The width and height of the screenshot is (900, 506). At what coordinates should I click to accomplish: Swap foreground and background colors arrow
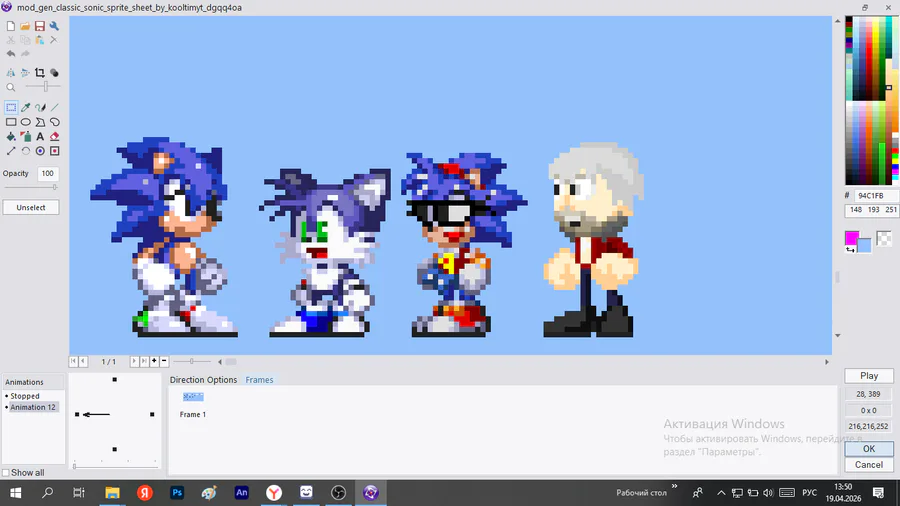[850, 250]
